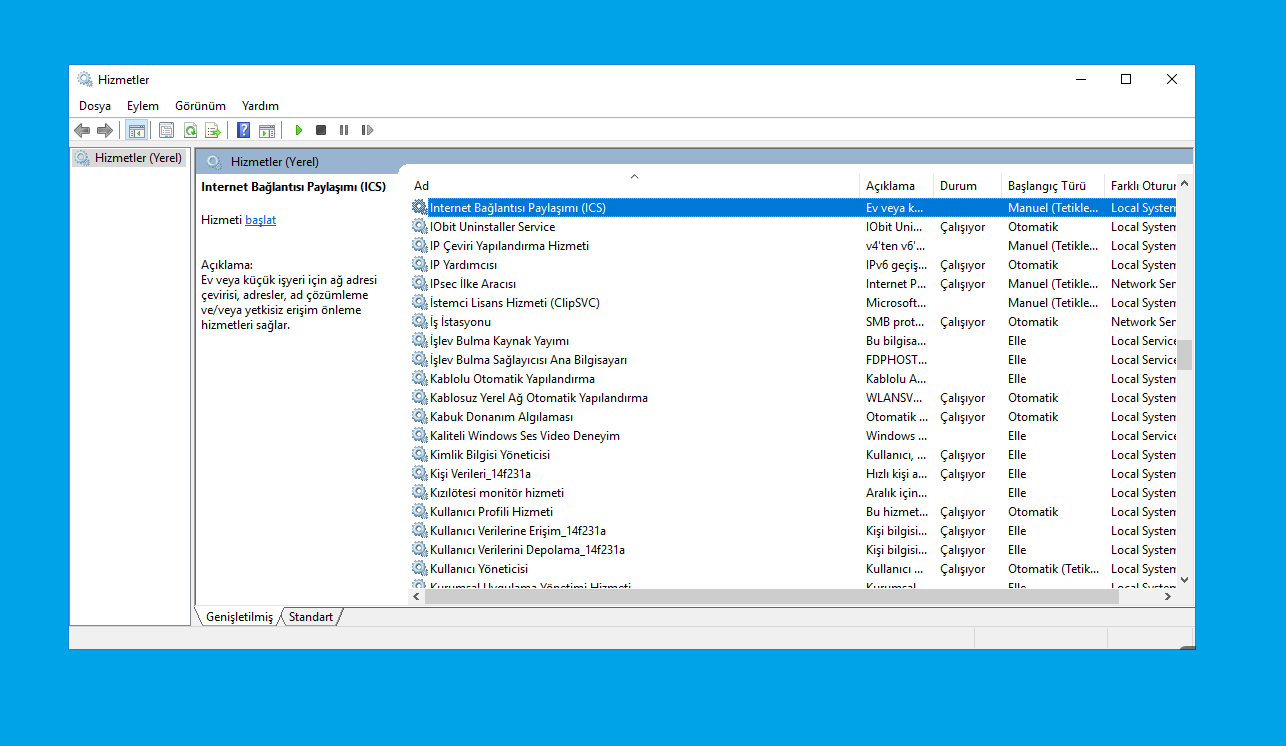Pause the service using pause icon
This screenshot has width=1286, height=746.
(x=344, y=130)
